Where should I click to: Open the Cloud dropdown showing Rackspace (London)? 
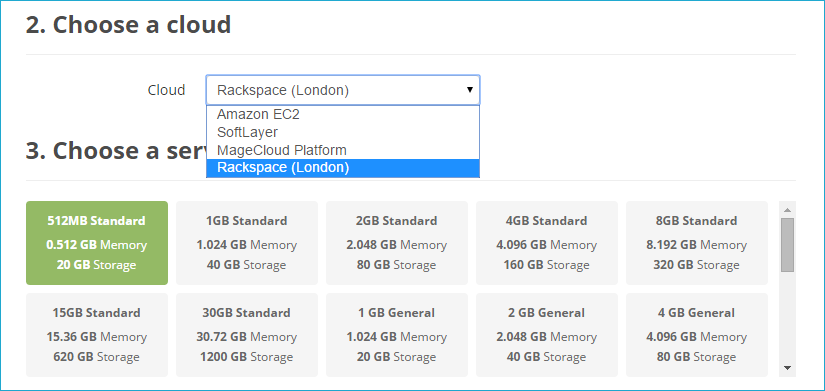coord(343,91)
